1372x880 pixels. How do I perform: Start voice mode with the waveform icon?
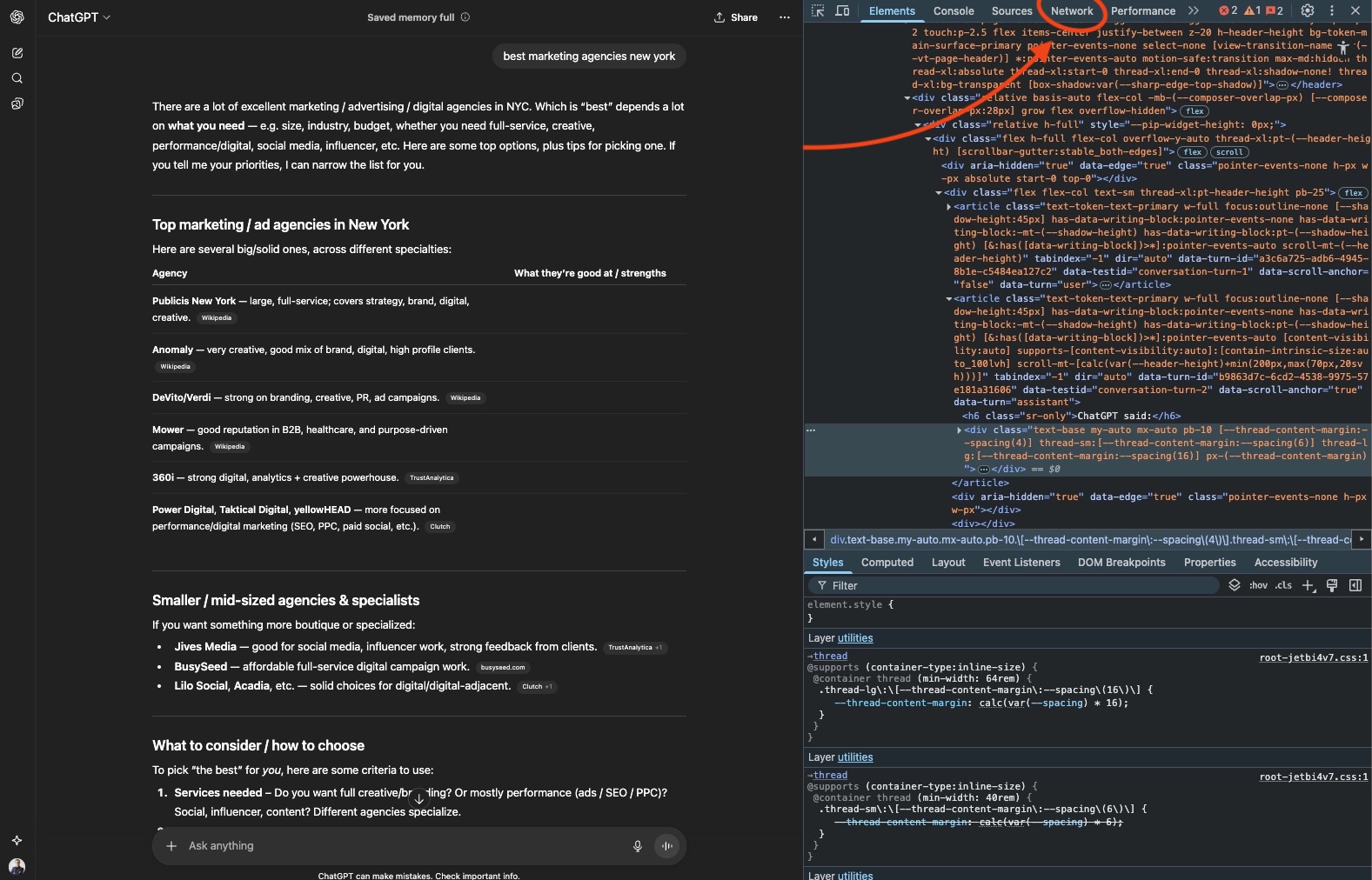coord(667,846)
